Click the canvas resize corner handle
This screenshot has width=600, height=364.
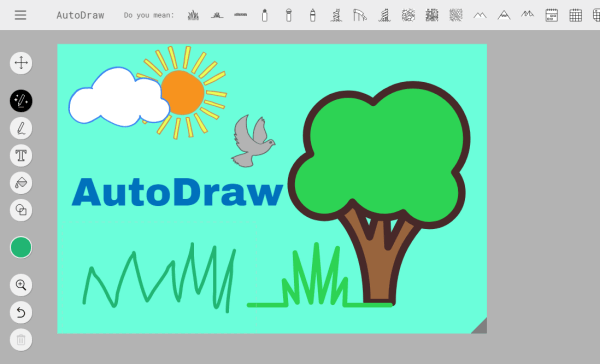coord(480,327)
